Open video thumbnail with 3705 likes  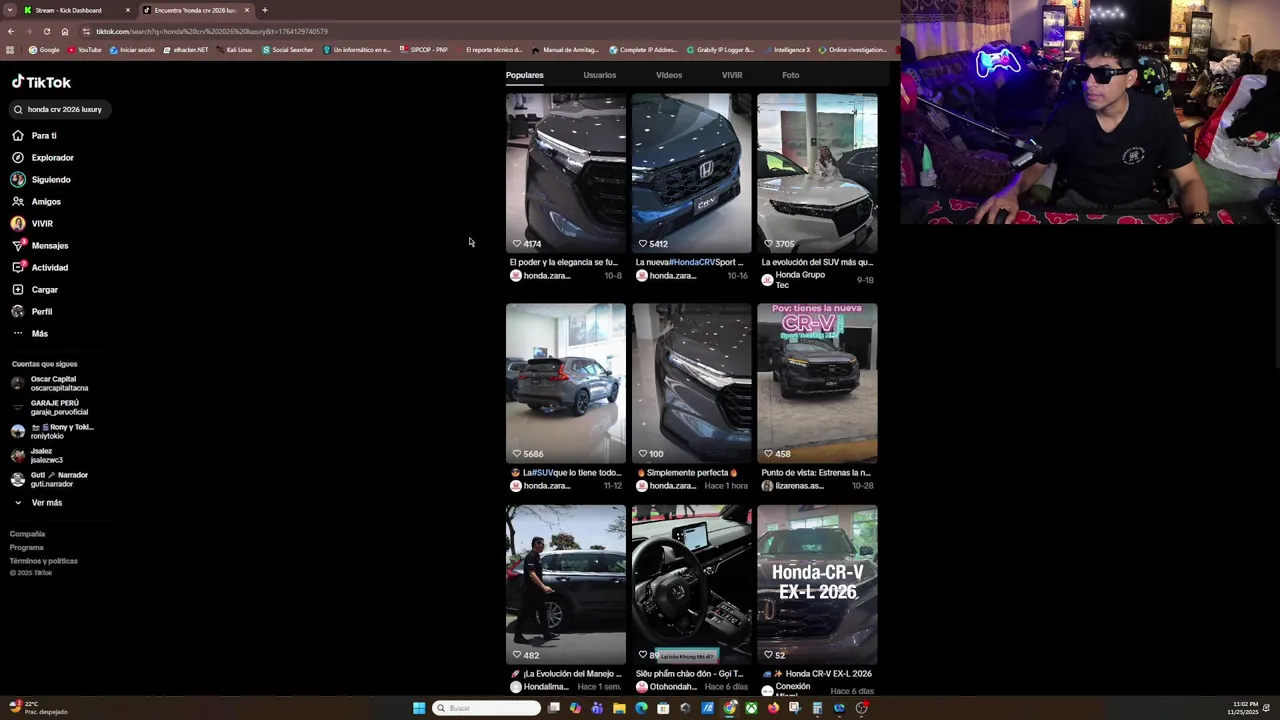click(817, 173)
